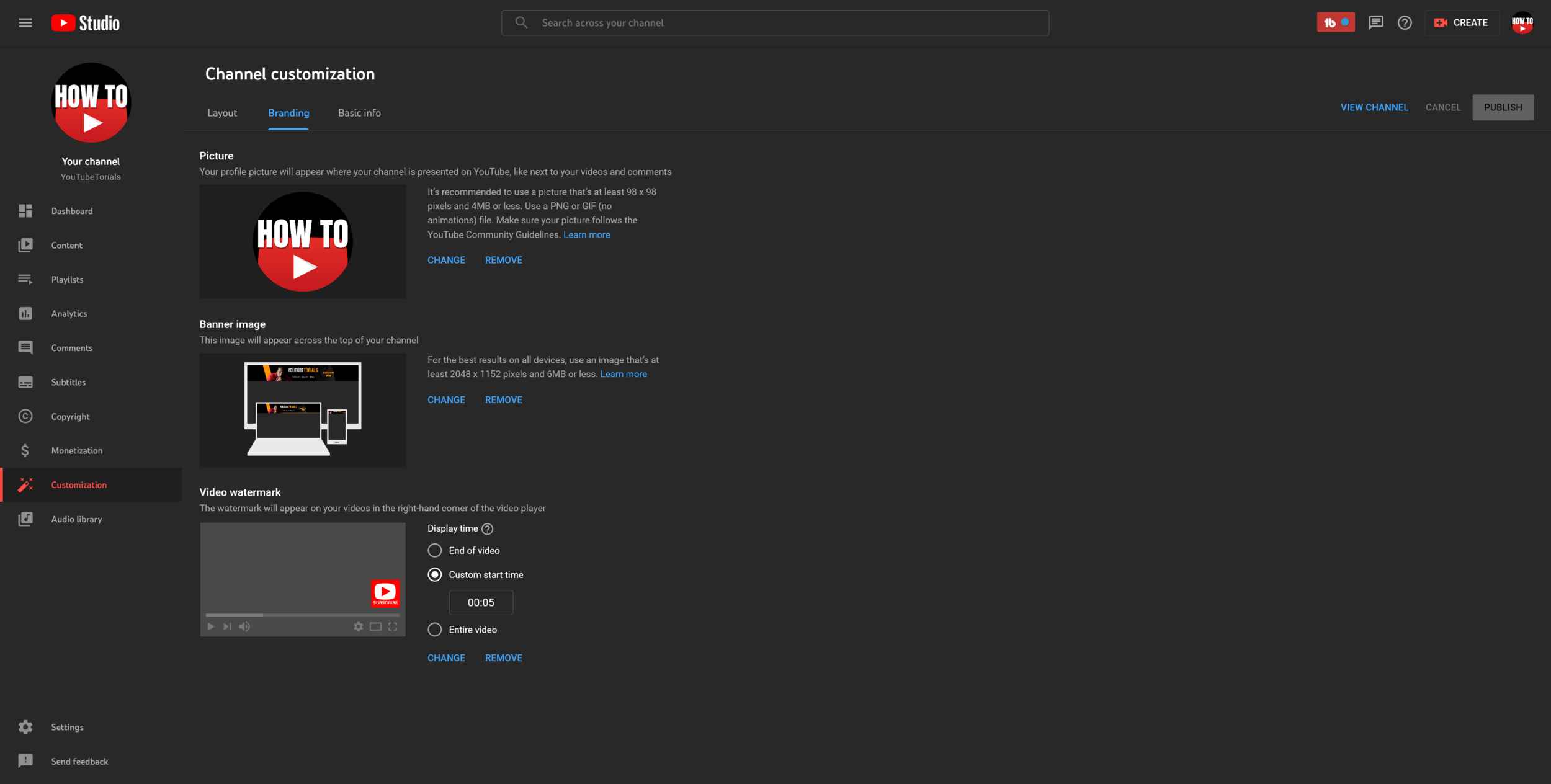Switch to the Layout tab
The image size is (1551, 784).
click(222, 113)
